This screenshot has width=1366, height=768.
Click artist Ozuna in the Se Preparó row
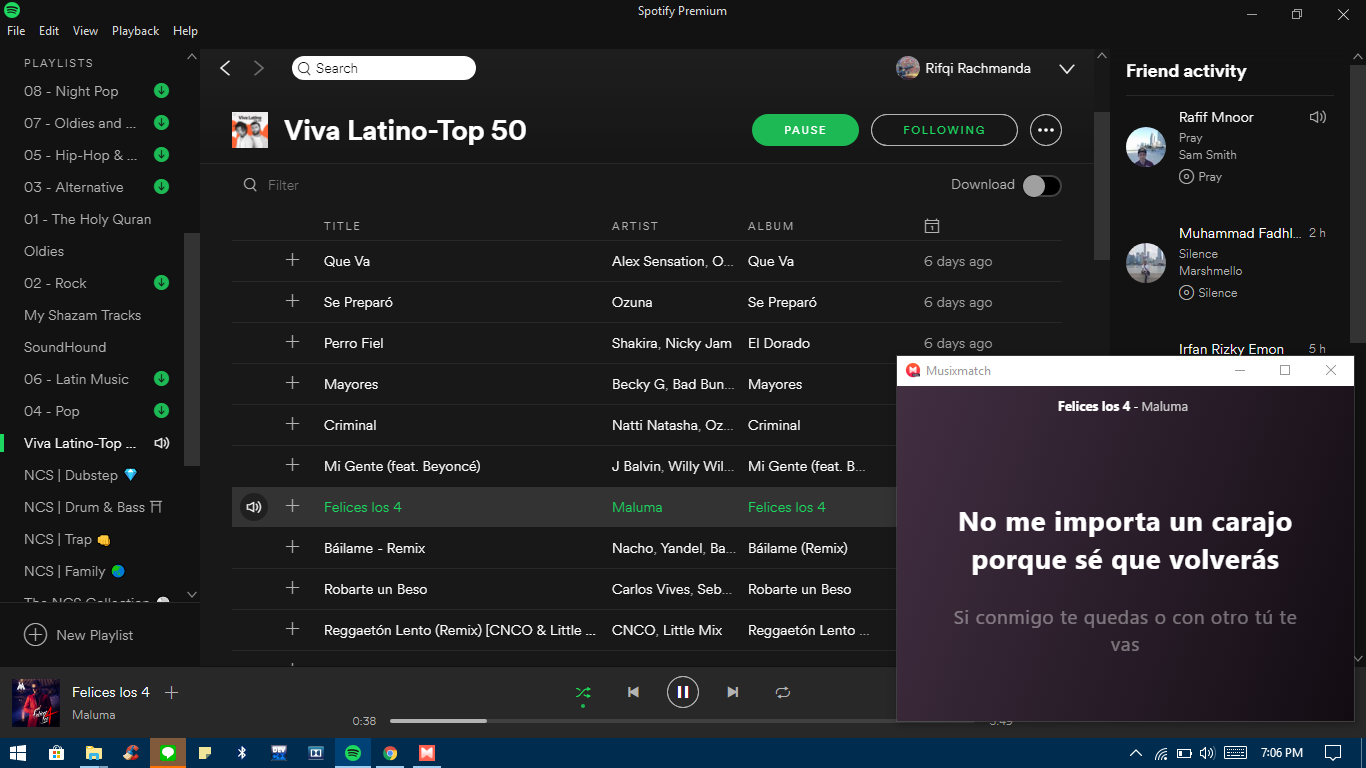coord(632,302)
